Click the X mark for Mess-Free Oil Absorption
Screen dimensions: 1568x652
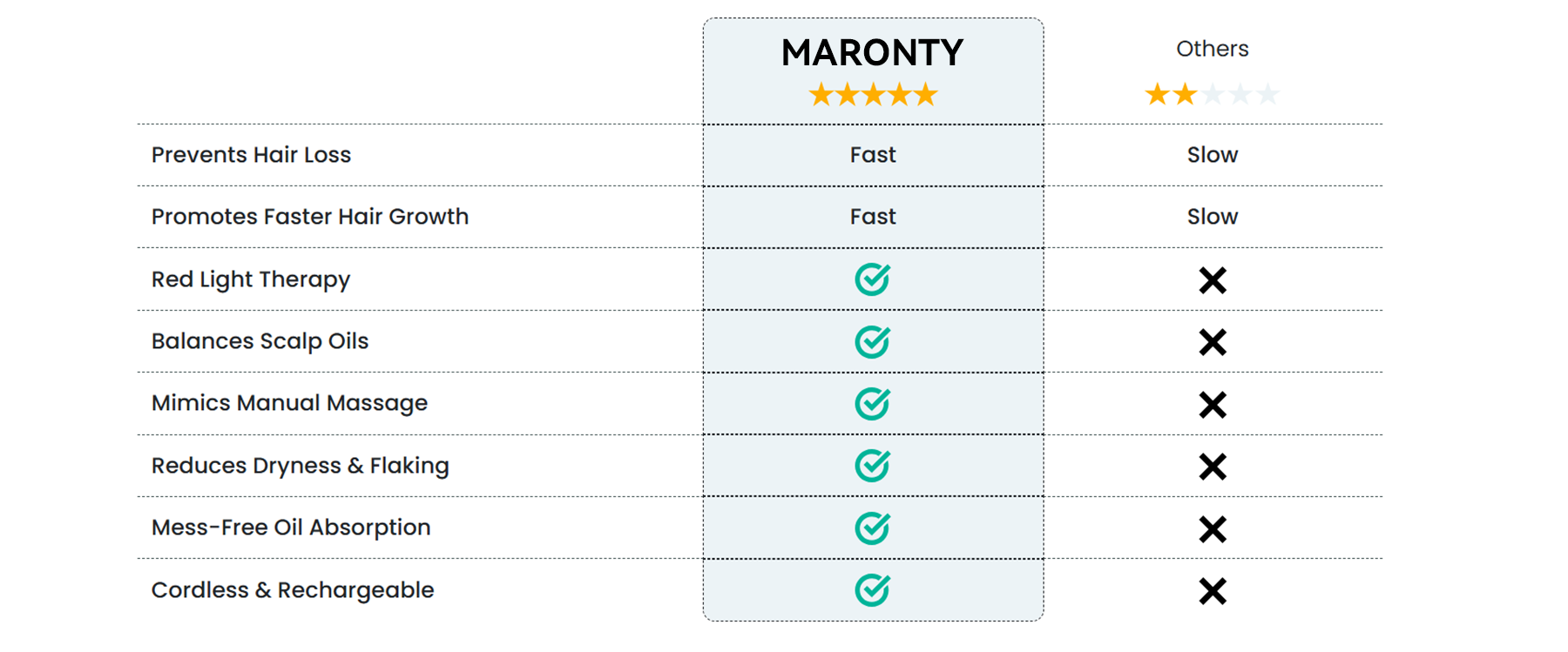coord(1213,529)
